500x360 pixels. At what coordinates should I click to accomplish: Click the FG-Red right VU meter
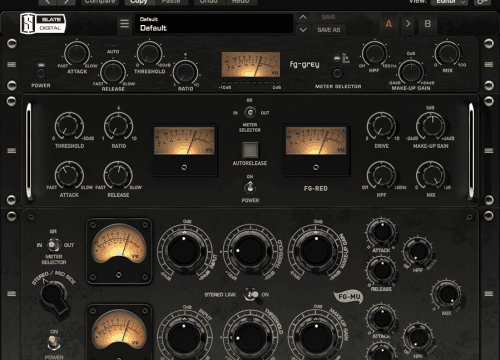[x=316, y=141]
